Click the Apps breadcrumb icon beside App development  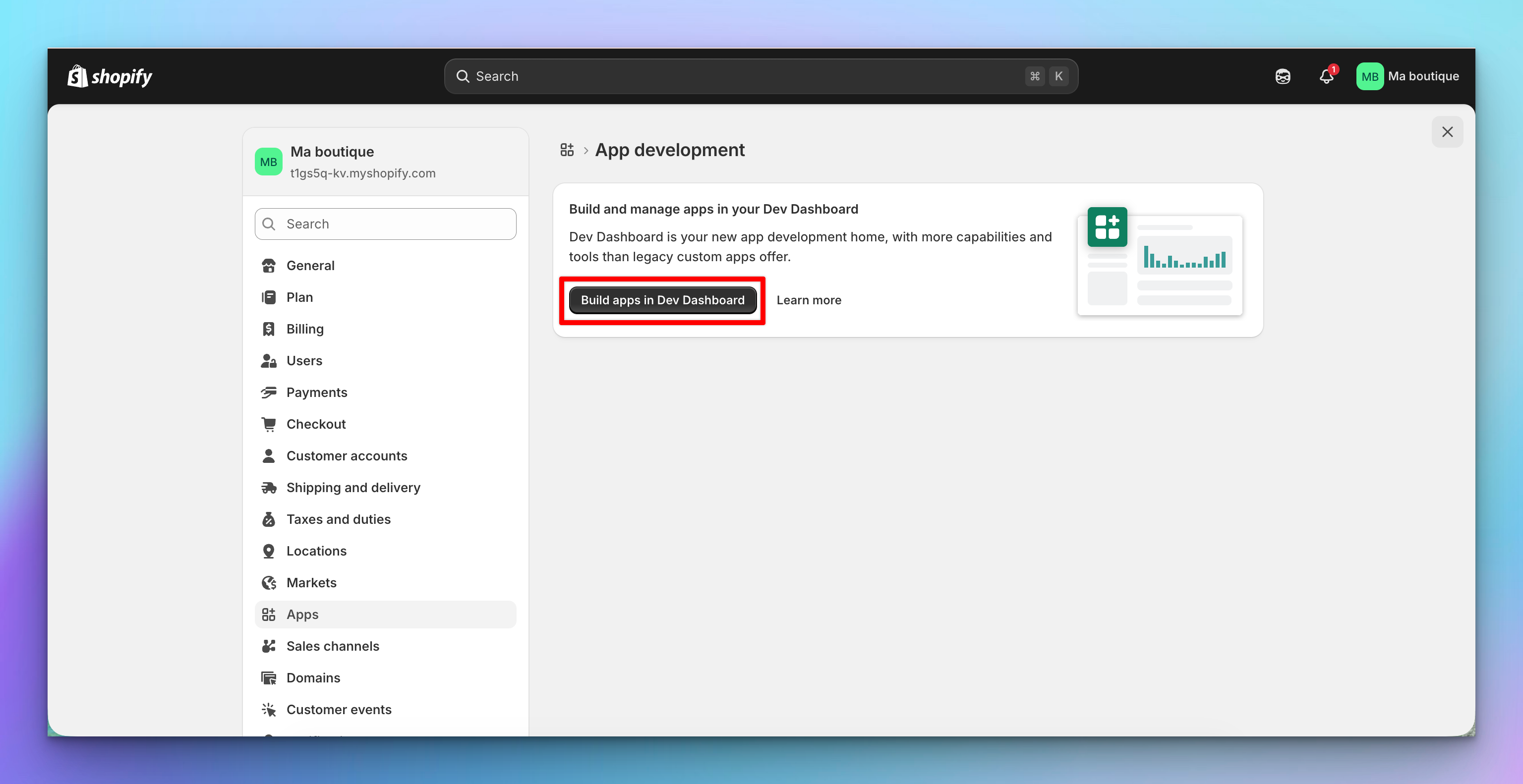coord(567,150)
